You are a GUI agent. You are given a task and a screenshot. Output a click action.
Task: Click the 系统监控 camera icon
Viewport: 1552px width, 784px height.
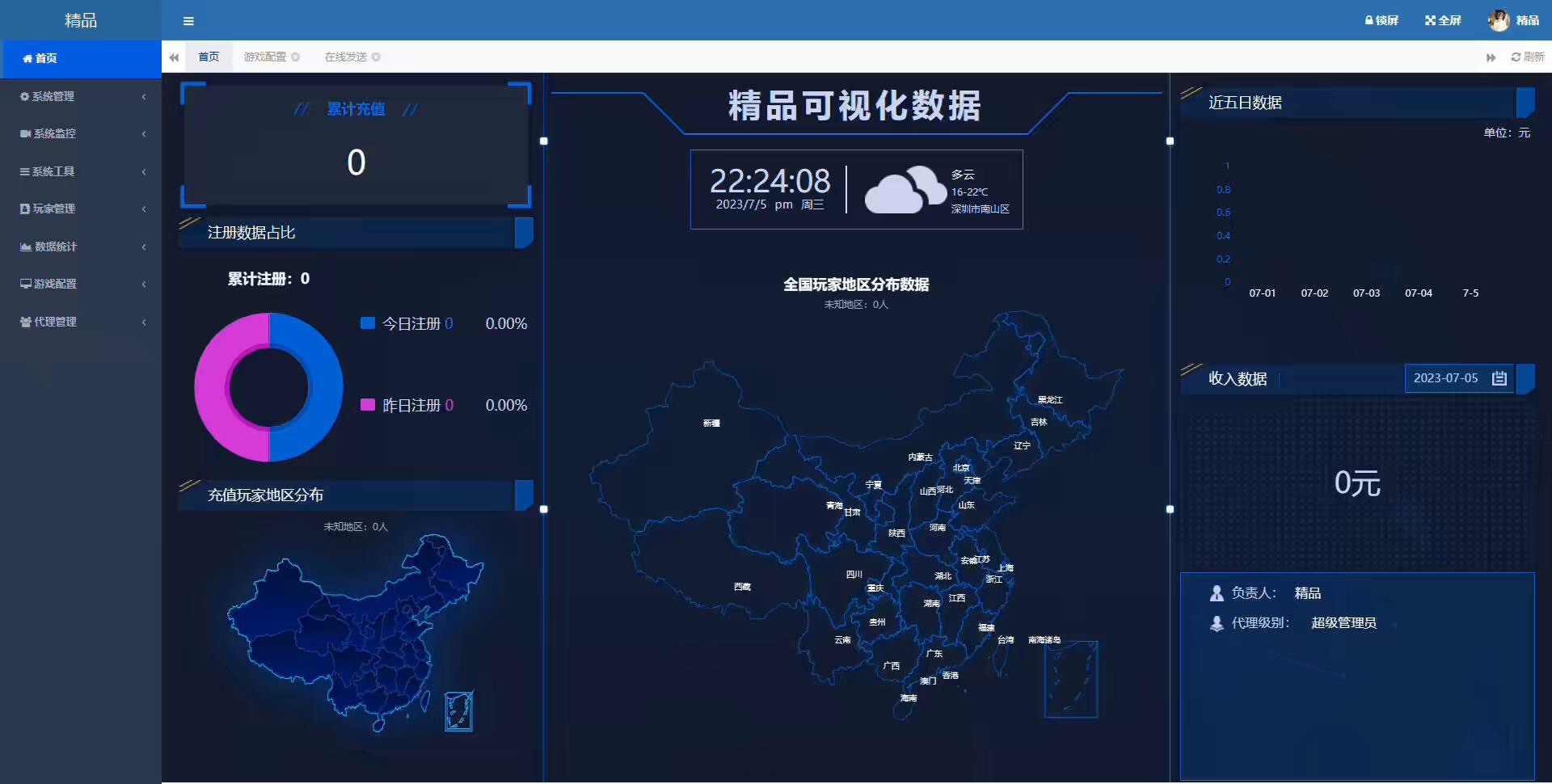25,134
